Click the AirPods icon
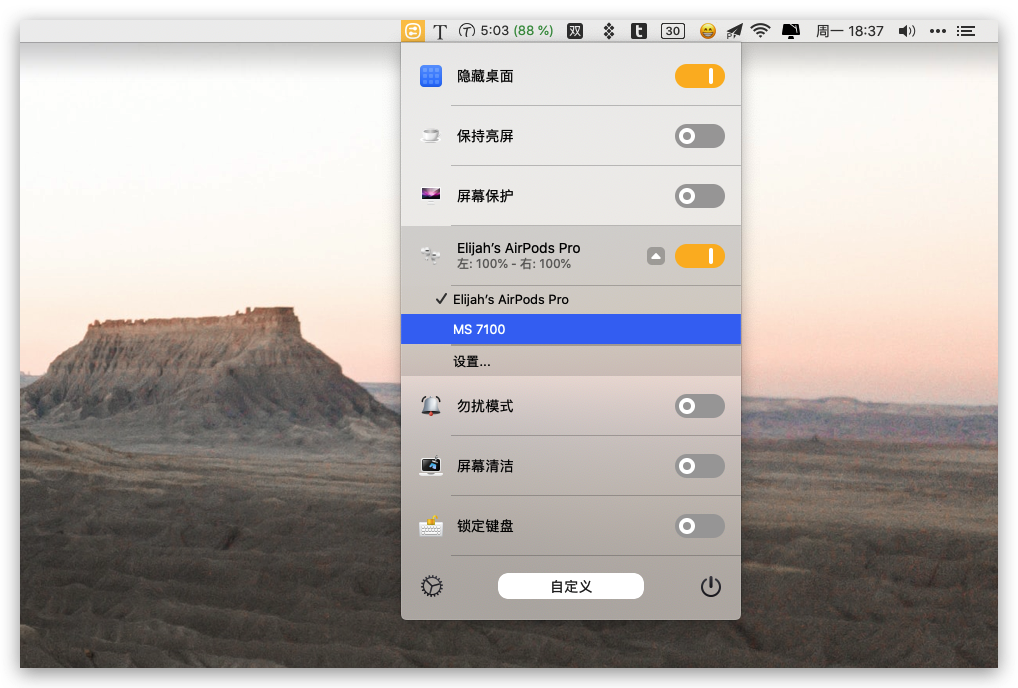Screen dimensions: 1018x688 [430, 256]
